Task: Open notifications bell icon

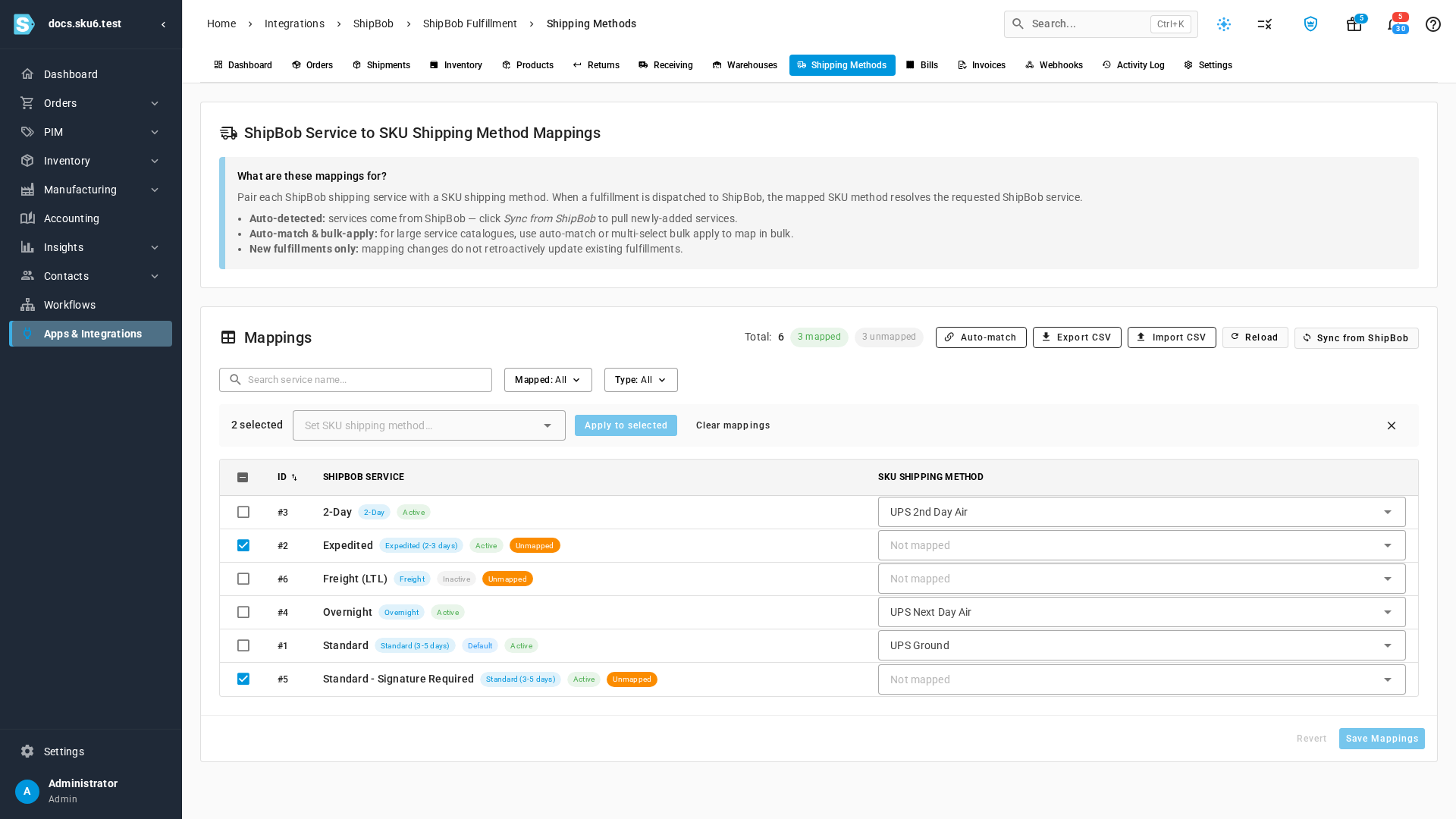Action: pyautogui.click(x=1393, y=24)
